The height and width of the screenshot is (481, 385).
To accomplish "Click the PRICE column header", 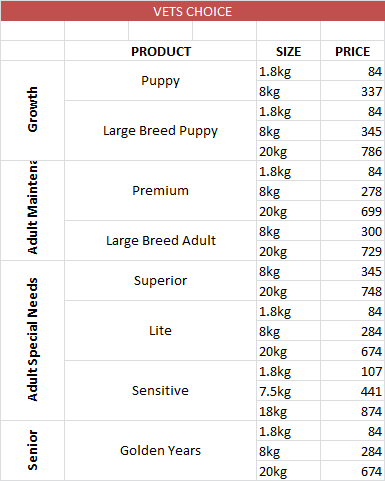I will point(352,51).
